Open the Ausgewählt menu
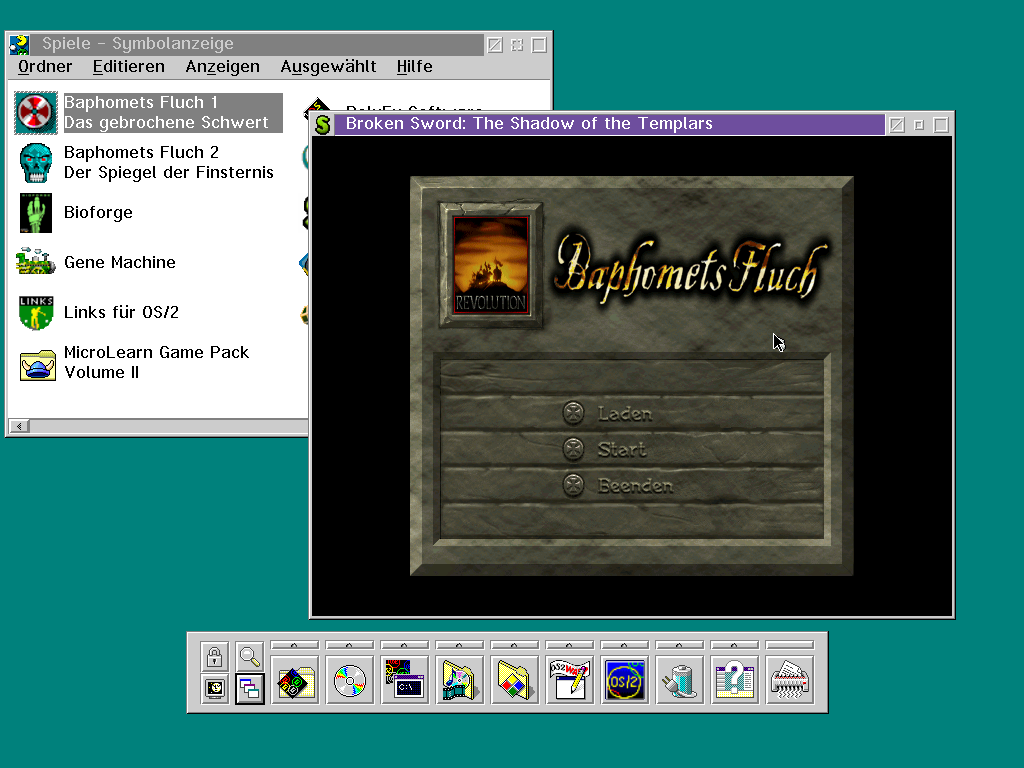 [328, 67]
